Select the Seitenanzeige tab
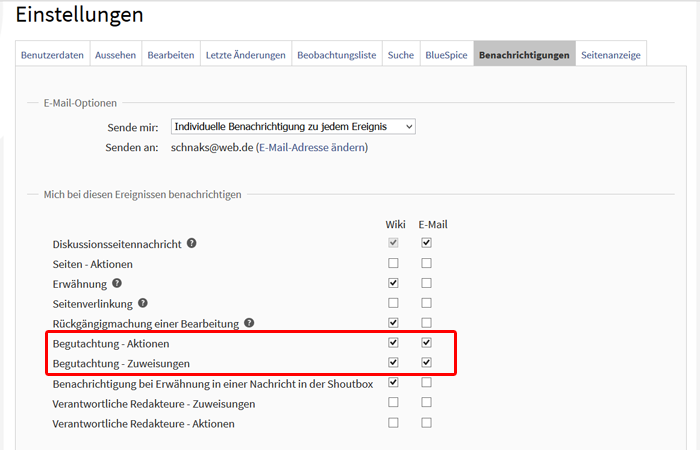 point(612,54)
